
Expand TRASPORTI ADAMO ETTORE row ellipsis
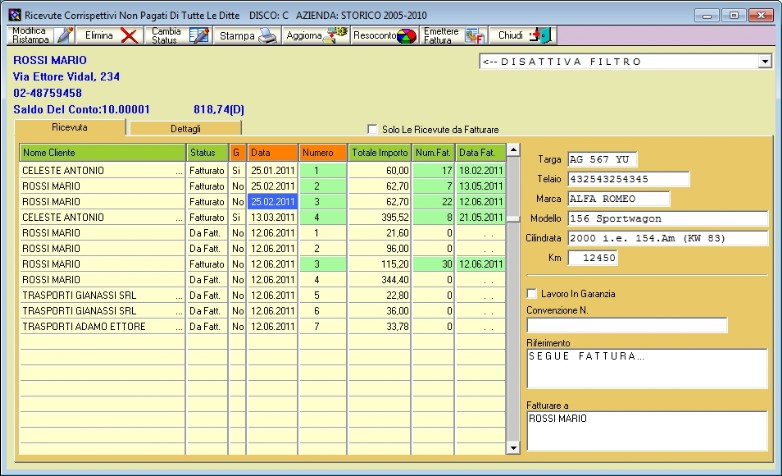click(x=179, y=326)
